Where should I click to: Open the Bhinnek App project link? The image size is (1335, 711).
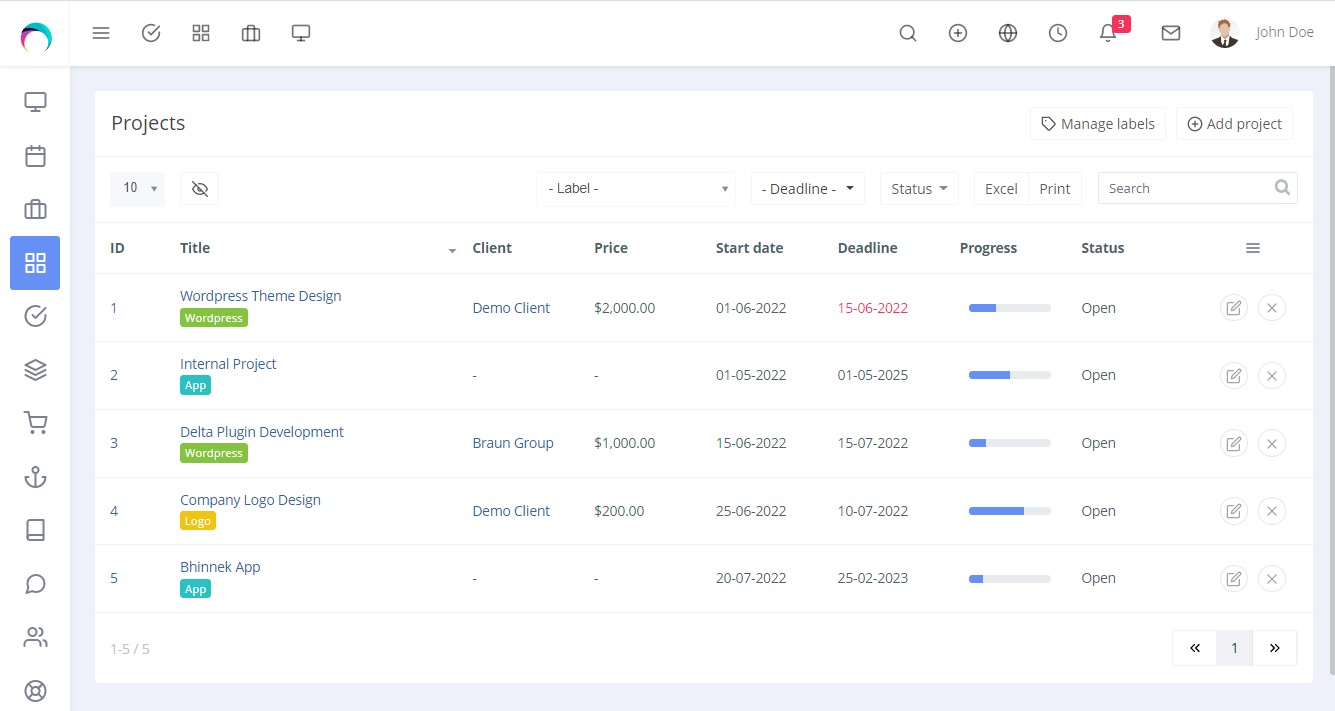pos(220,567)
